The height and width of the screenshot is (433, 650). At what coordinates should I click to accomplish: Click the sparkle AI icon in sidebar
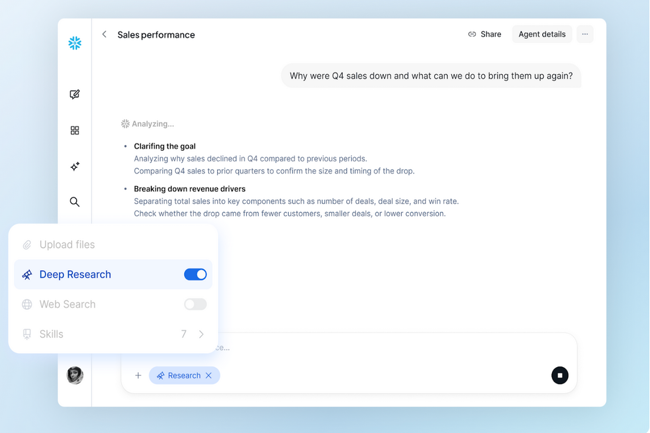(75, 166)
